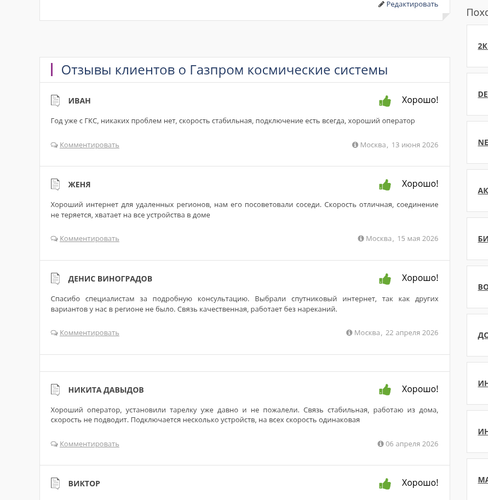The image size is (488, 500).
Task: Click the info icon beside Москва, 13 июня 2026
Action: [355, 145]
